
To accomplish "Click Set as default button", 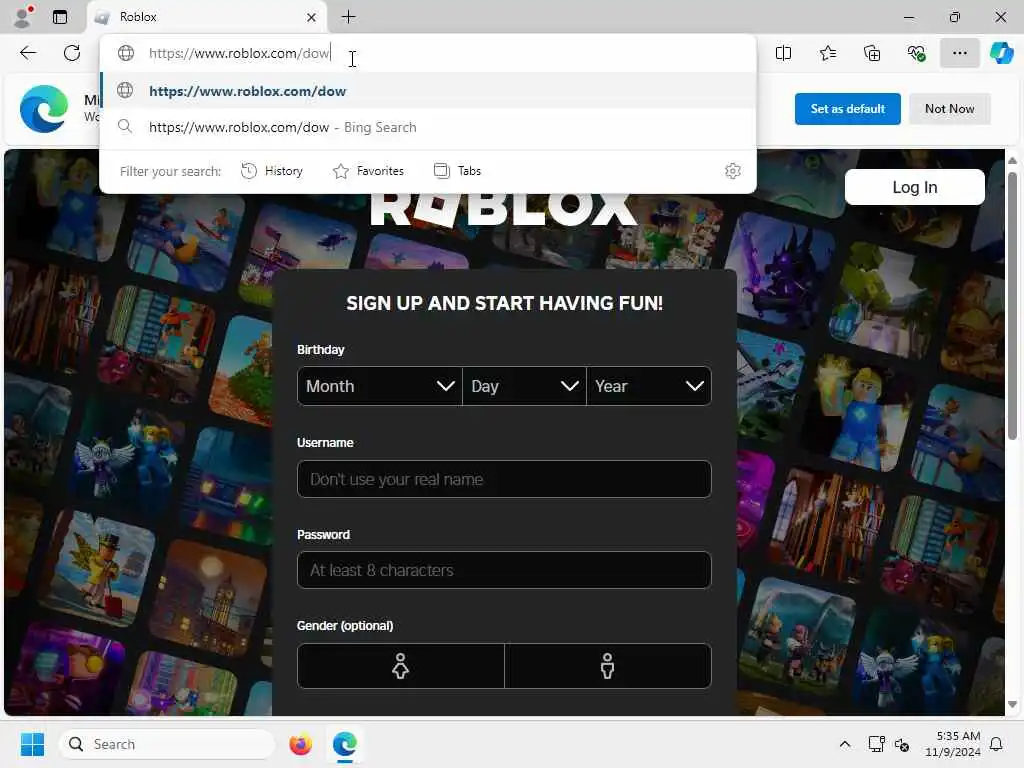I will tap(848, 108).
